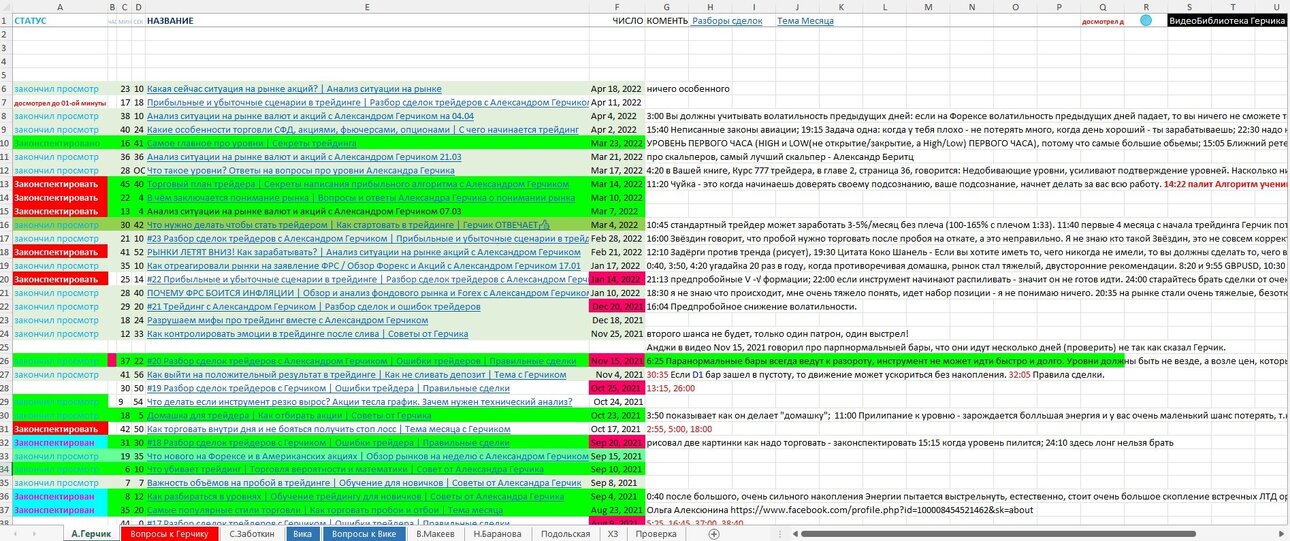Switch to the А.Герчик sheet tab
The height and width of the screenshot is (541, 1290).
pyautogui.click(x=91, y=534)
